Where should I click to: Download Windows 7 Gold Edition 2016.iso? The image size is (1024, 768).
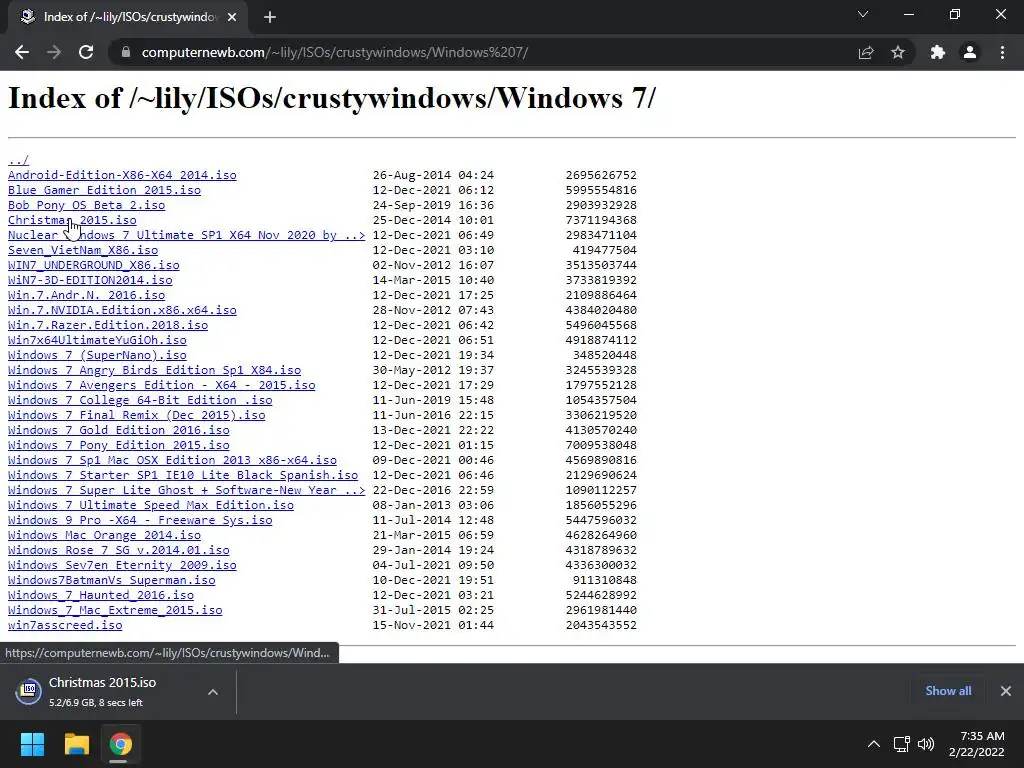[119, 430]
